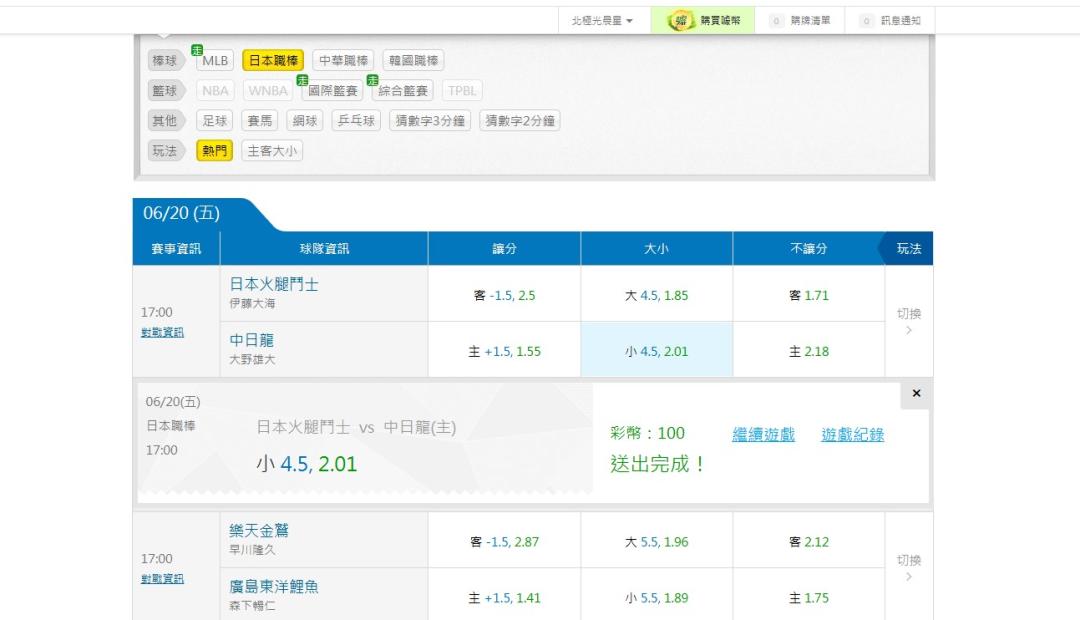The width and height of the screenshot is (1080, 620).
Task: Select the 國際籃賽 filter
Action: [x=332, y=90]
